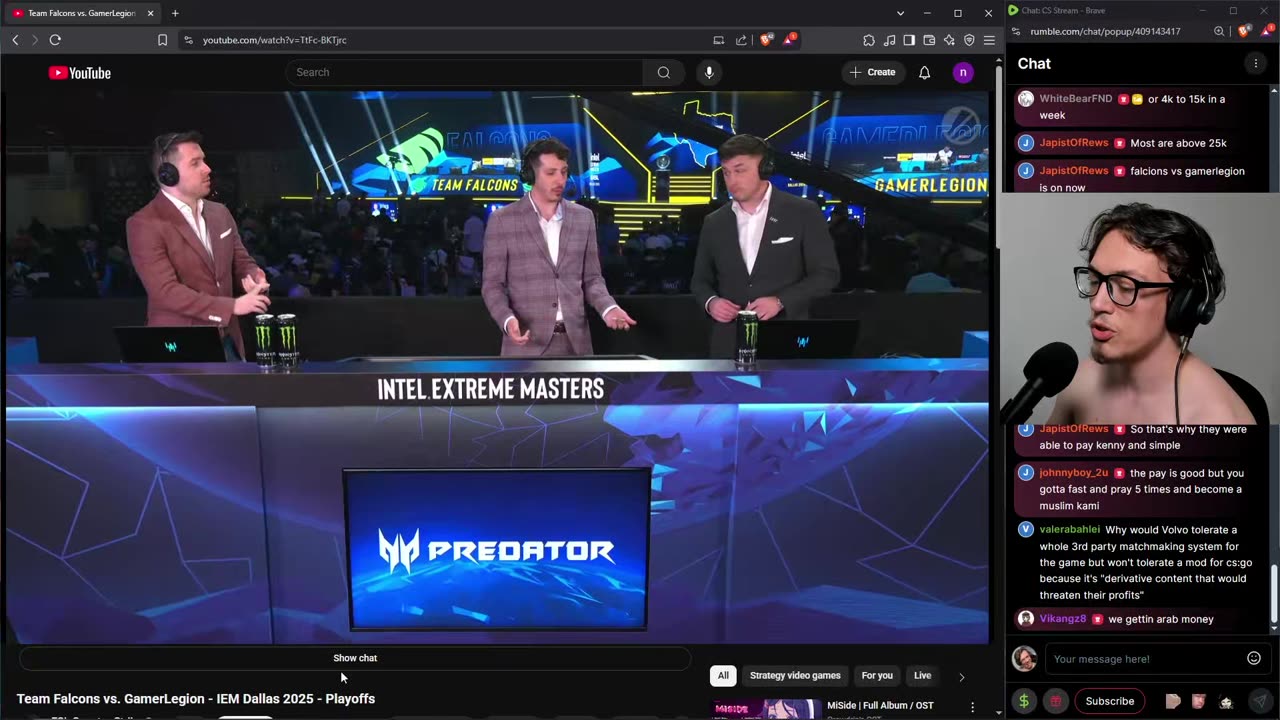Open Brave Rewards triangle icon in the YouTube window
The image size is (1280, 720).
click(789, 40)
